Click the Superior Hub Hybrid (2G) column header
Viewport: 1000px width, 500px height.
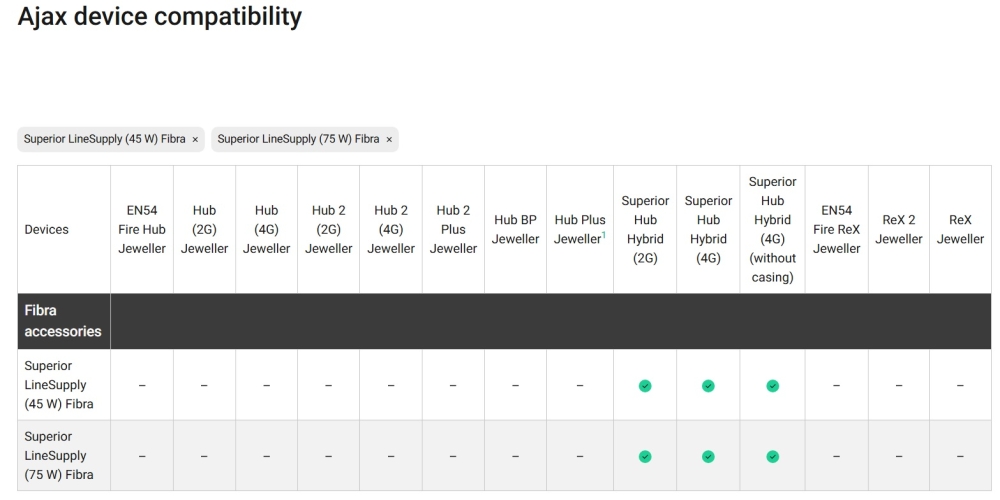(x=645, y=229)
